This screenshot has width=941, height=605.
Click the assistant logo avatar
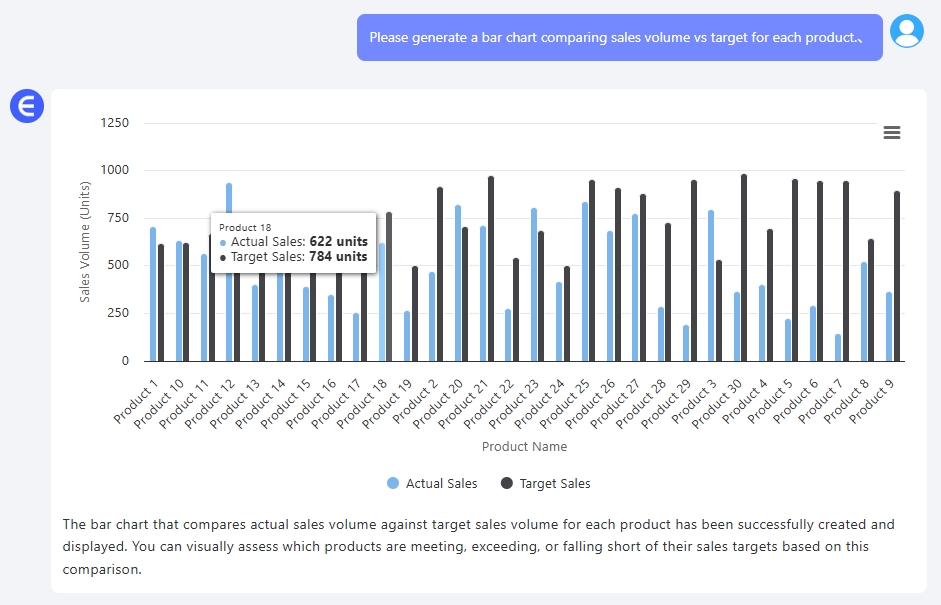pyautogui.click(x=27, y=106)
